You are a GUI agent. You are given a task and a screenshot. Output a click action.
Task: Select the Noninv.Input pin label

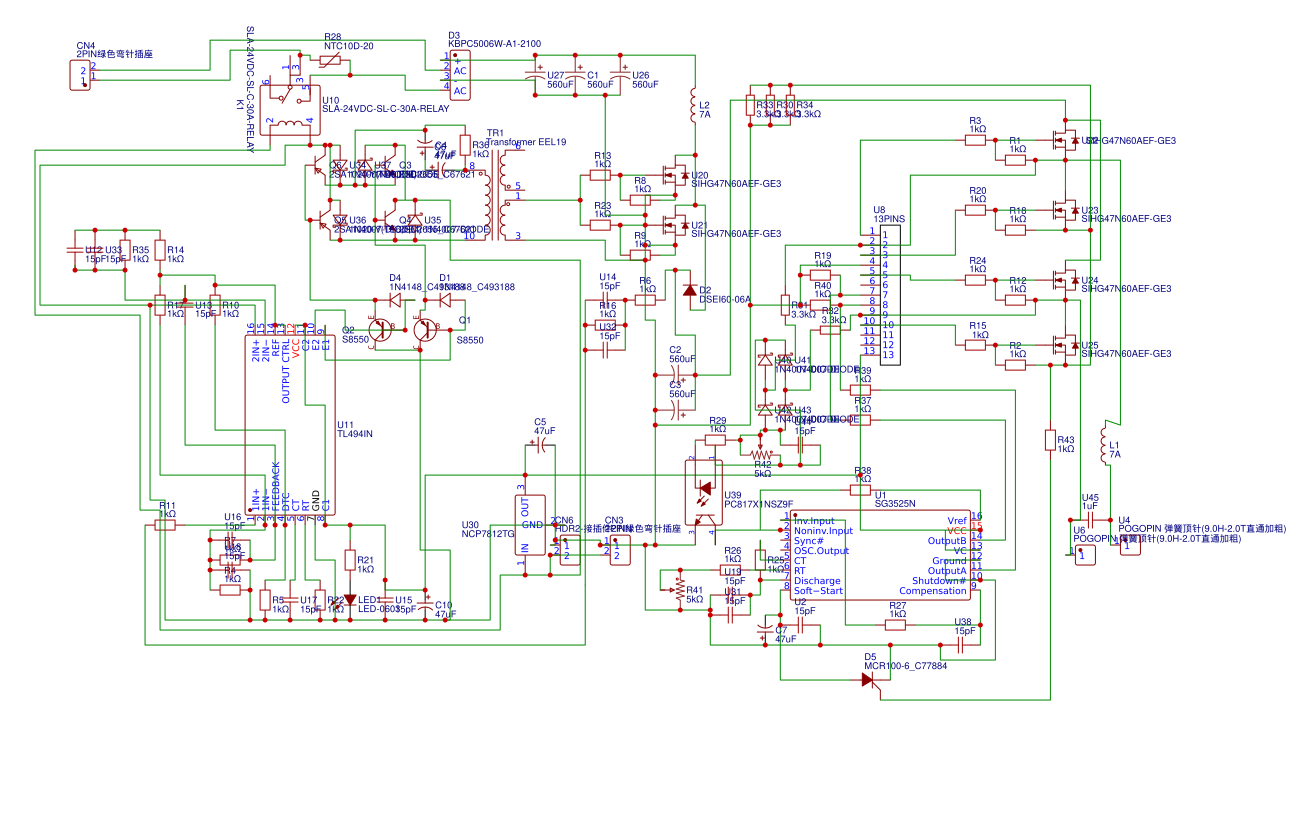[823, 531]
